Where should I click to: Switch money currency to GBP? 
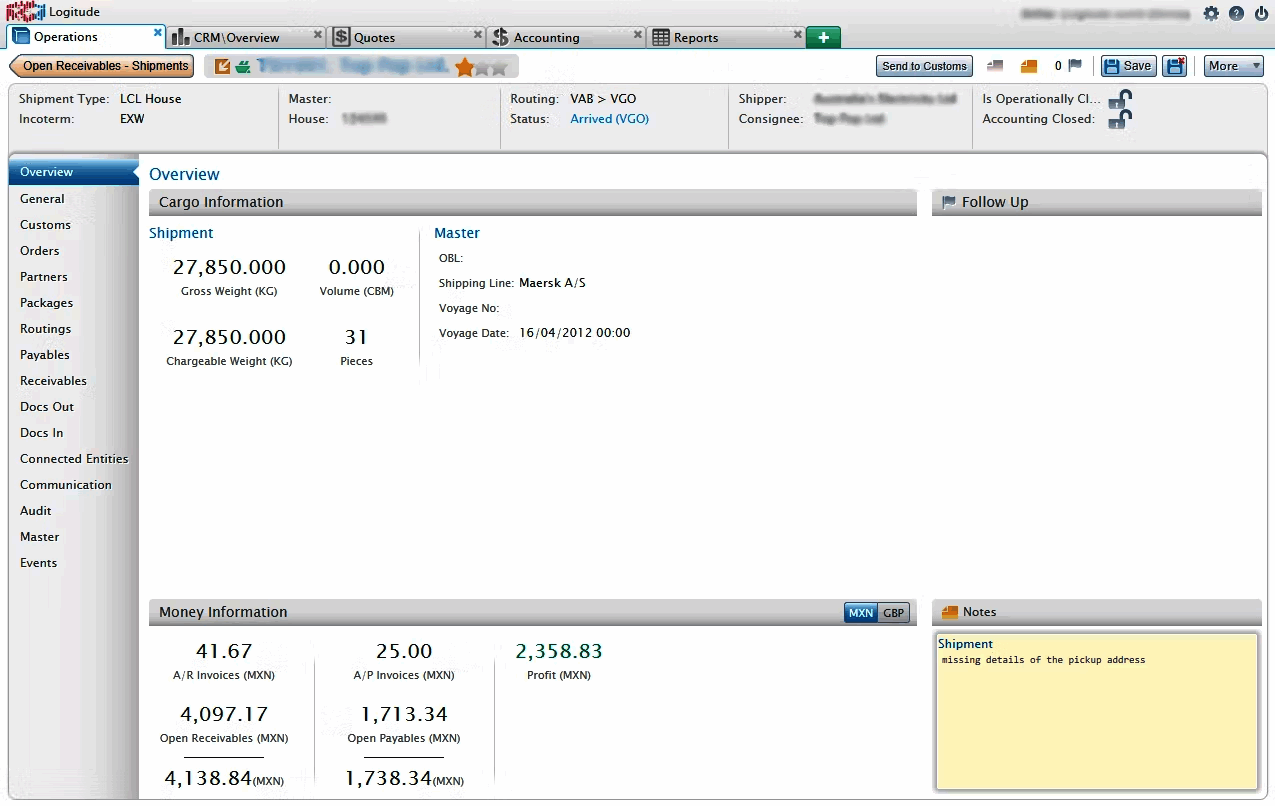[893, 613]
